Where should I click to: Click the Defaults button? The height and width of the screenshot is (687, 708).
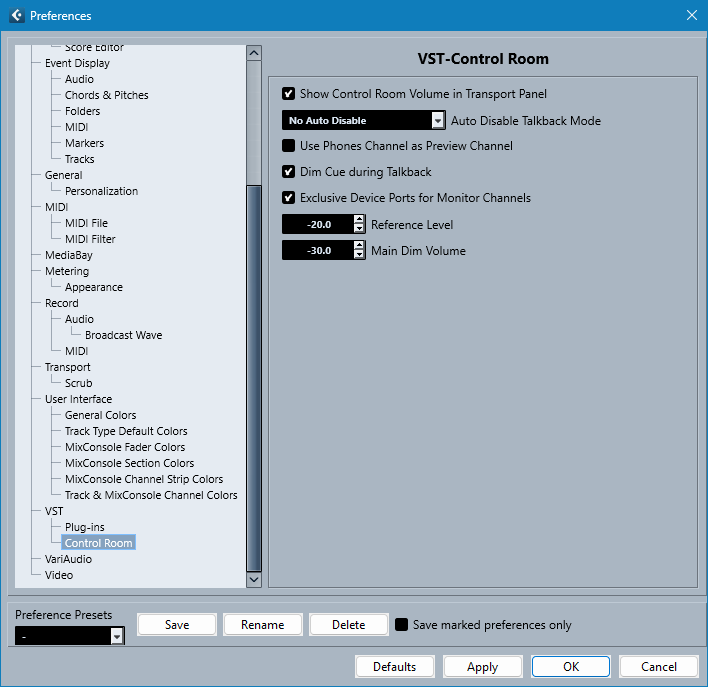395,667
